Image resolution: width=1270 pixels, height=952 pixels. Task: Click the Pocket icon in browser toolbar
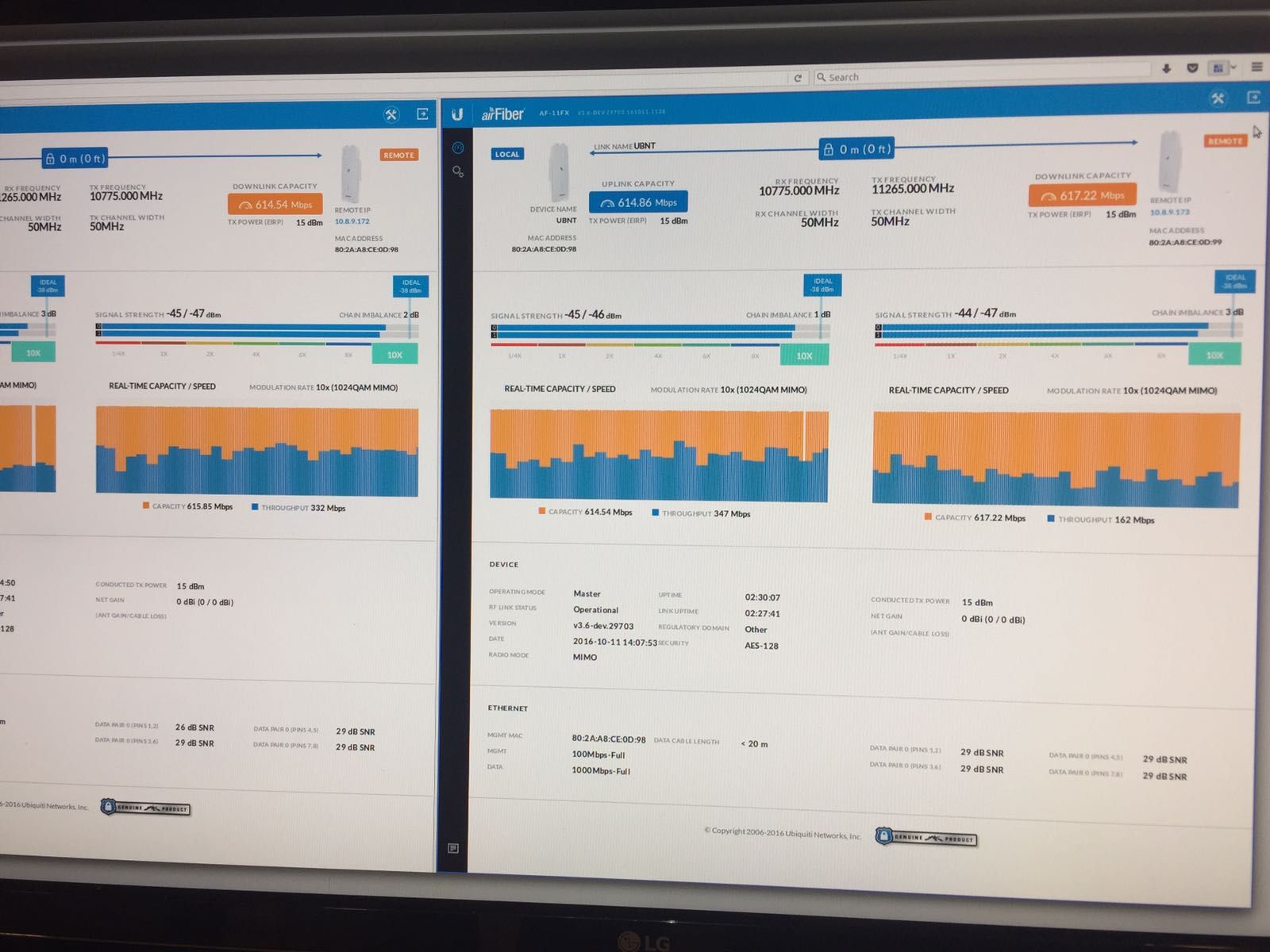tap(1192, 68)
